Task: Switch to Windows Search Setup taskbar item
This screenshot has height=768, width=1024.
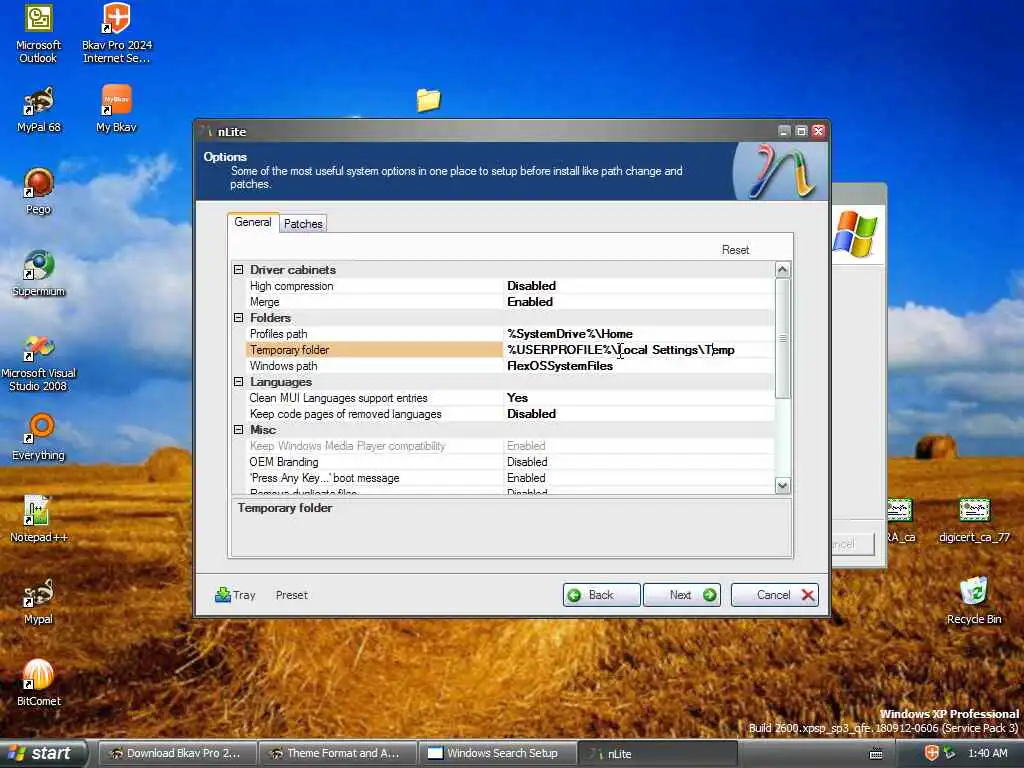Action: pos(497,754)
